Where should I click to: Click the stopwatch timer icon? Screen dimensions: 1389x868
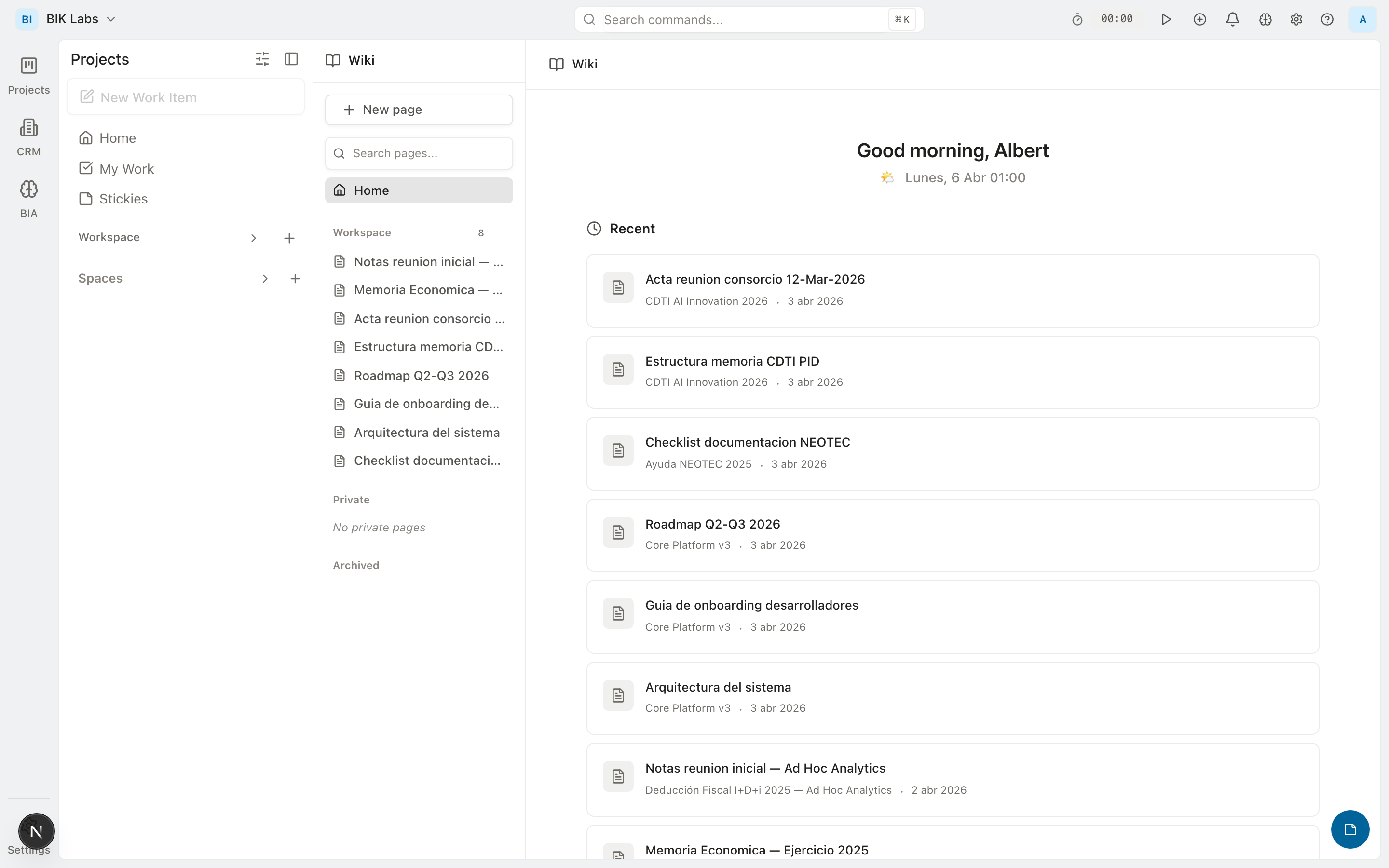(x=1077, y=19)
